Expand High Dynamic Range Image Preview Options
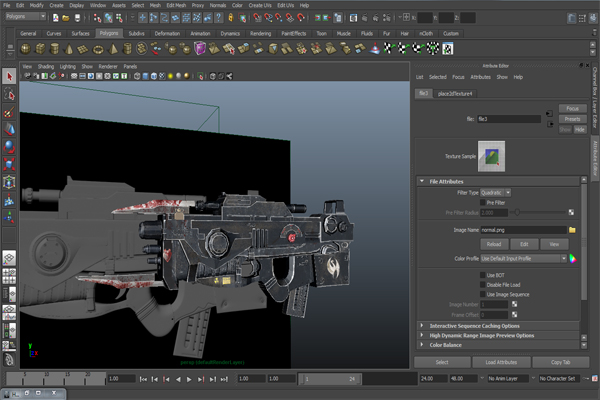 (x=422, y=335)
